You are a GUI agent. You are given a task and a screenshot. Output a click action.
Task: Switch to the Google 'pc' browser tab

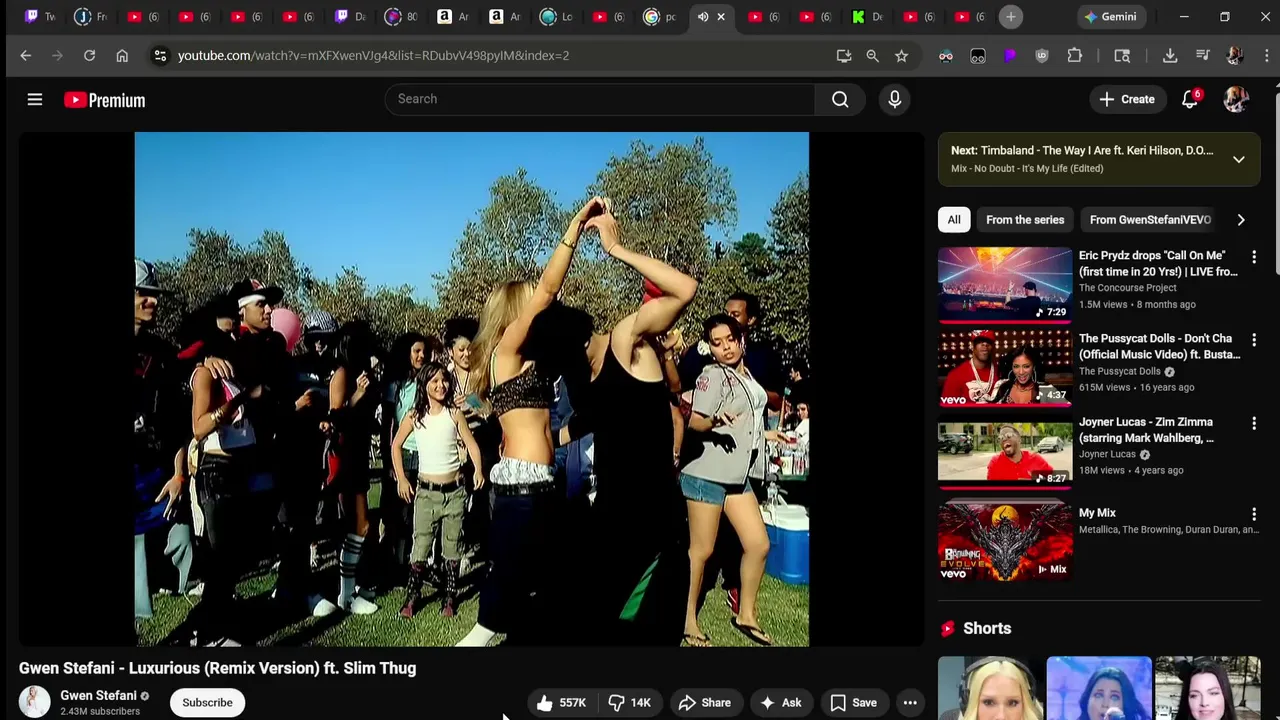[x=661, y=17]
